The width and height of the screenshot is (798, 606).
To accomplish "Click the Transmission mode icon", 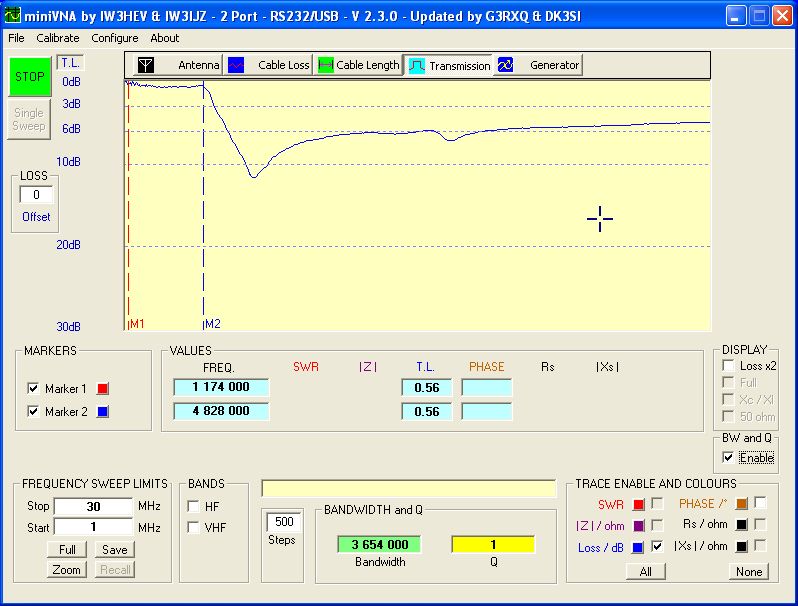I will [x=416, y=65].
